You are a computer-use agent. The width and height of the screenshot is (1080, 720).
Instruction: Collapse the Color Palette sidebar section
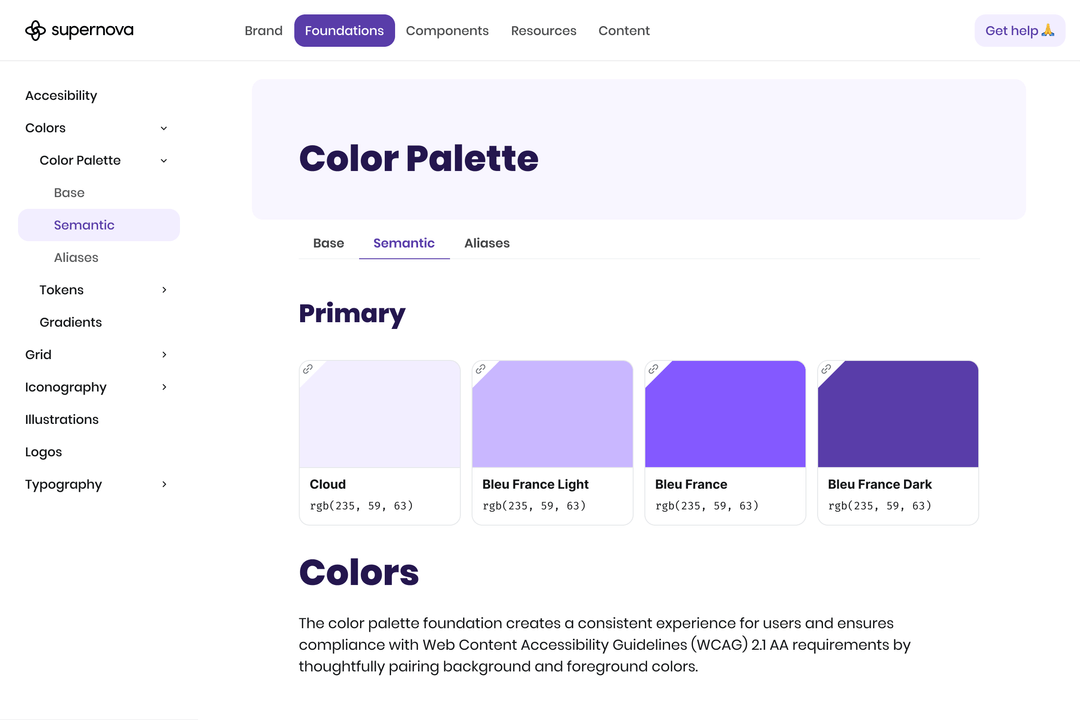click(163, 160)
